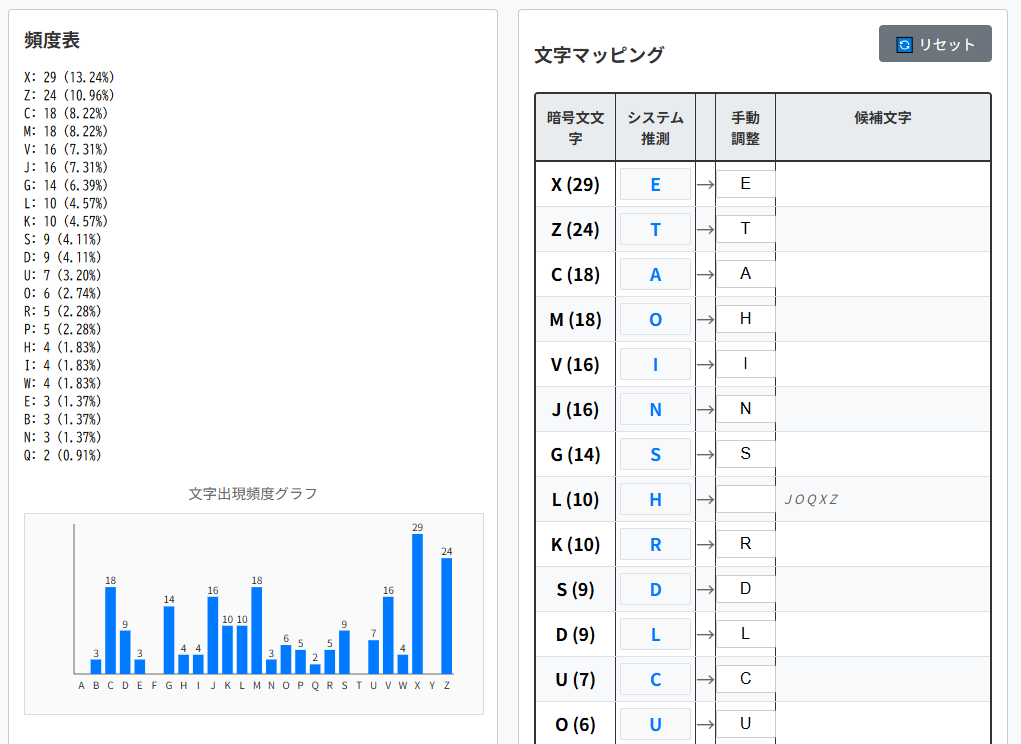Screen dimensions: 1021x744
Task: Click the システム推測 column header
Action: 655,128
